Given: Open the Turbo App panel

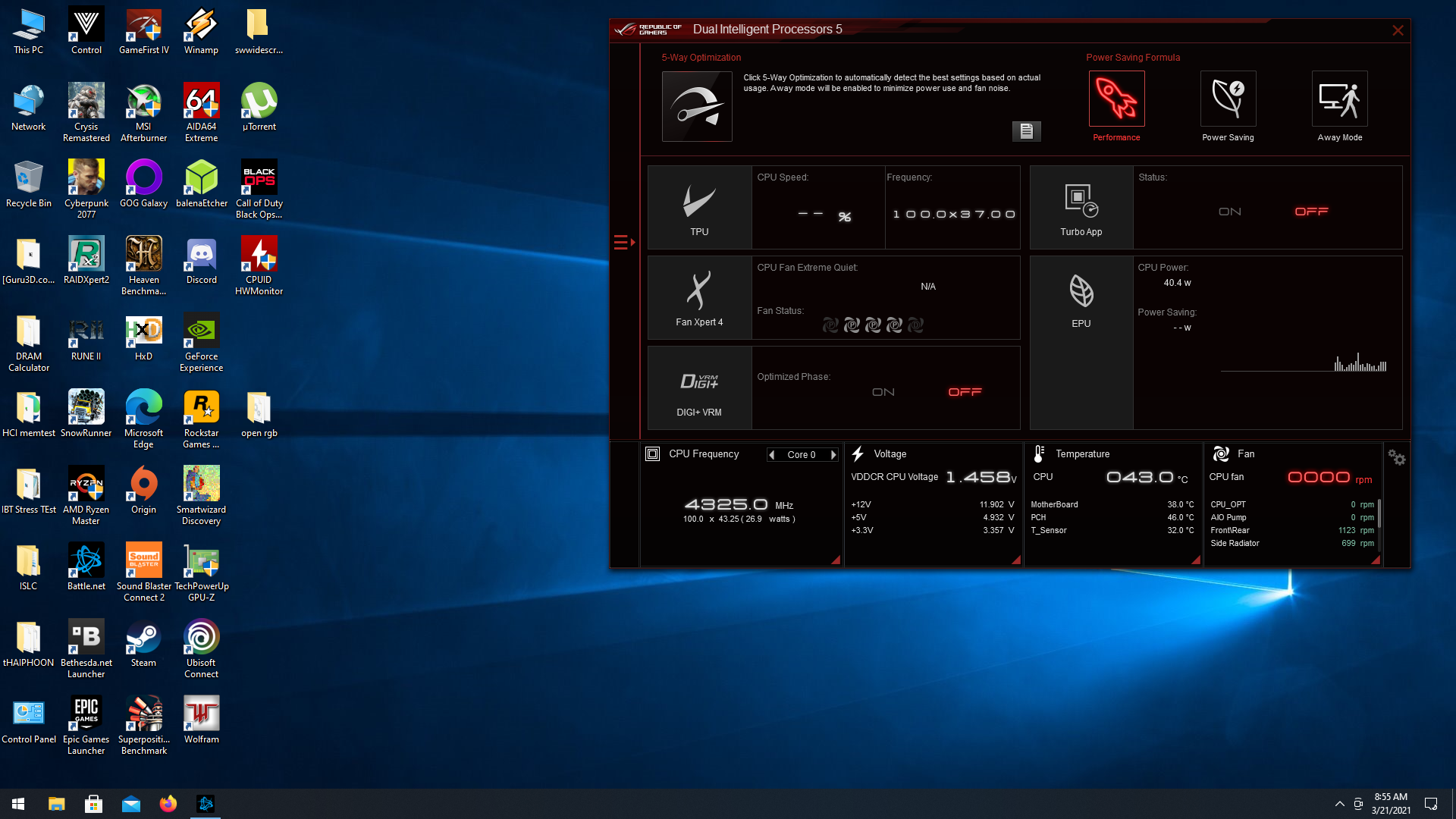Looking at the screenshot, I should 1081,207.
